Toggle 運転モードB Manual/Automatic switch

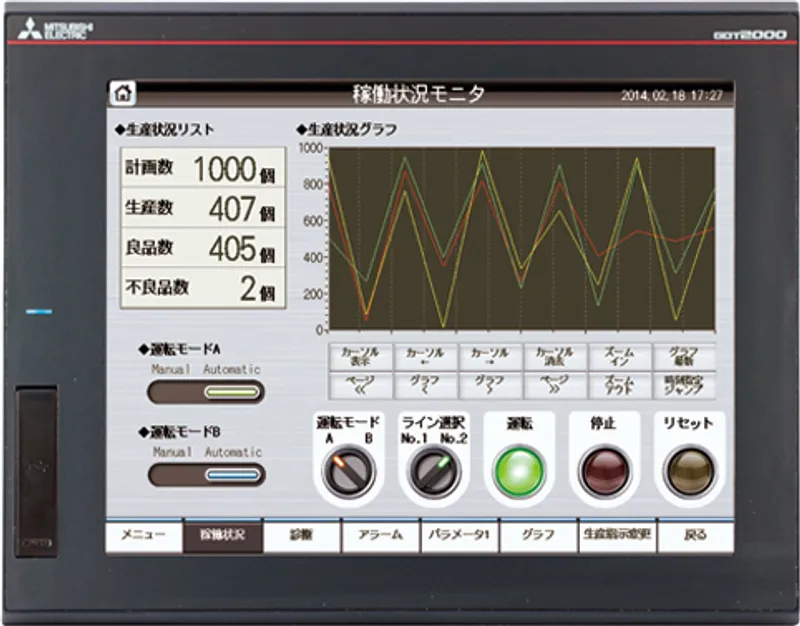click(x=207, y=475)
